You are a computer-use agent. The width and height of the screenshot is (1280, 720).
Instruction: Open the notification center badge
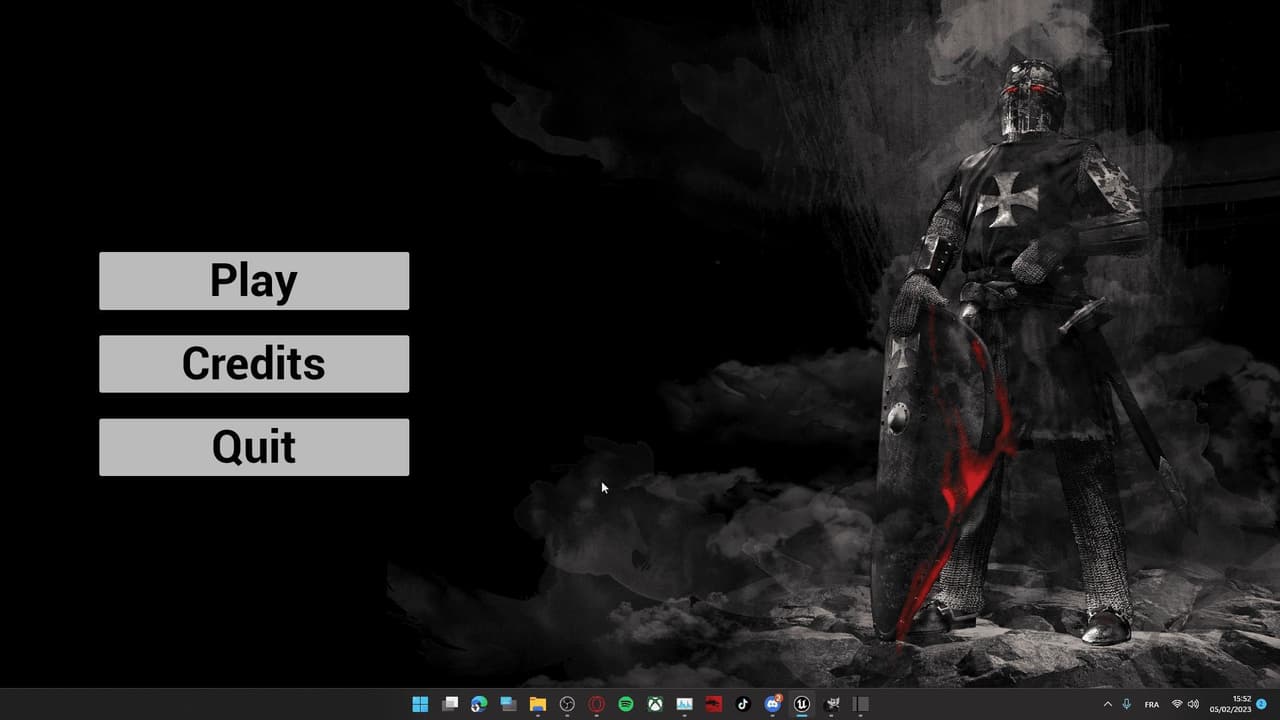(1261, 704)
